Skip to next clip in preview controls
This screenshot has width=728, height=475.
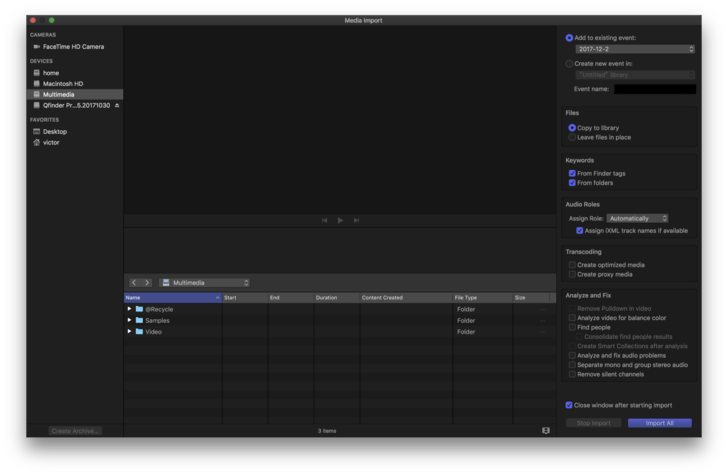tap(356, 220)
